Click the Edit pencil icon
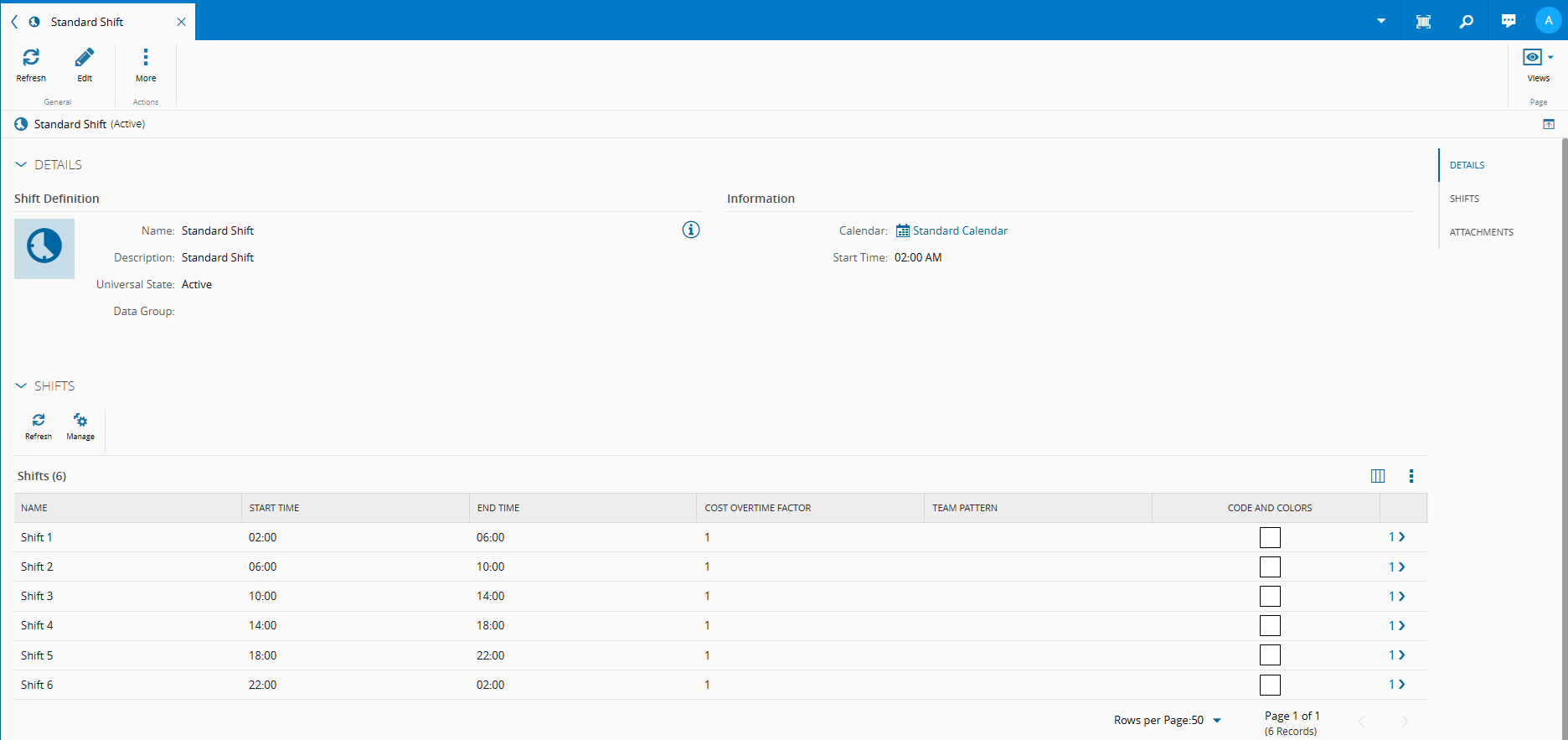Screen dimensions: 1568x740 pyautogui.click(x=85, y=58)
